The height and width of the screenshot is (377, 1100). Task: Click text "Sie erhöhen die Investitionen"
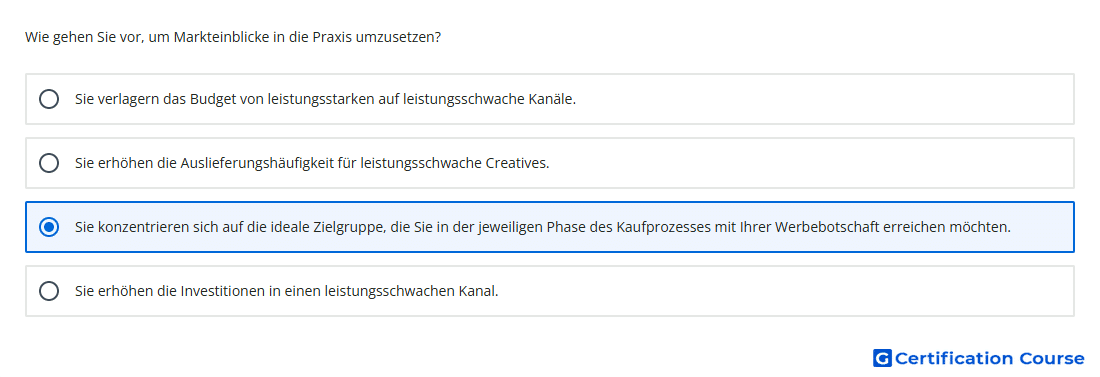(x=159, y=291)
